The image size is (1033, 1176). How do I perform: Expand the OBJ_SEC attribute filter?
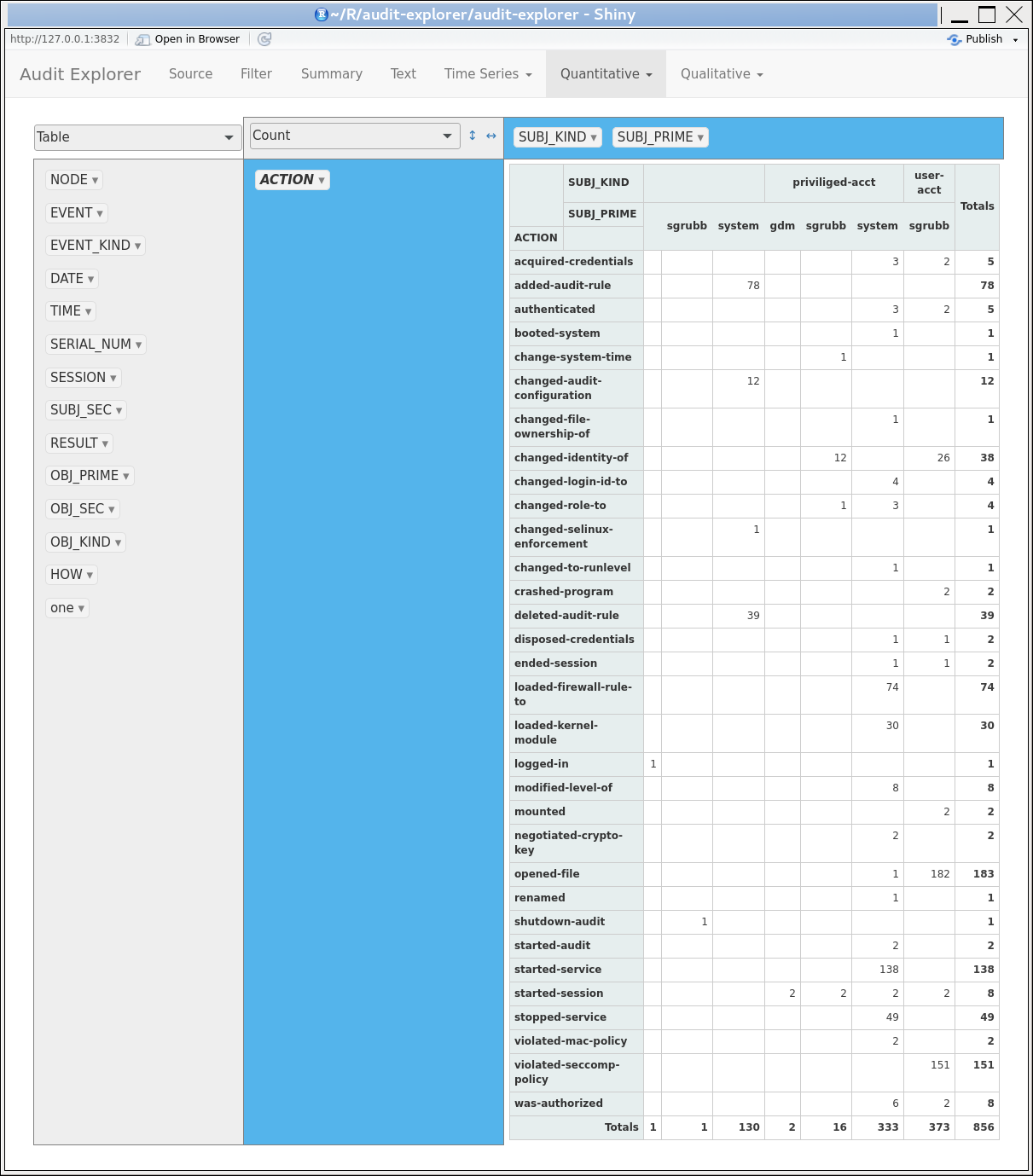tap(111, 509)
